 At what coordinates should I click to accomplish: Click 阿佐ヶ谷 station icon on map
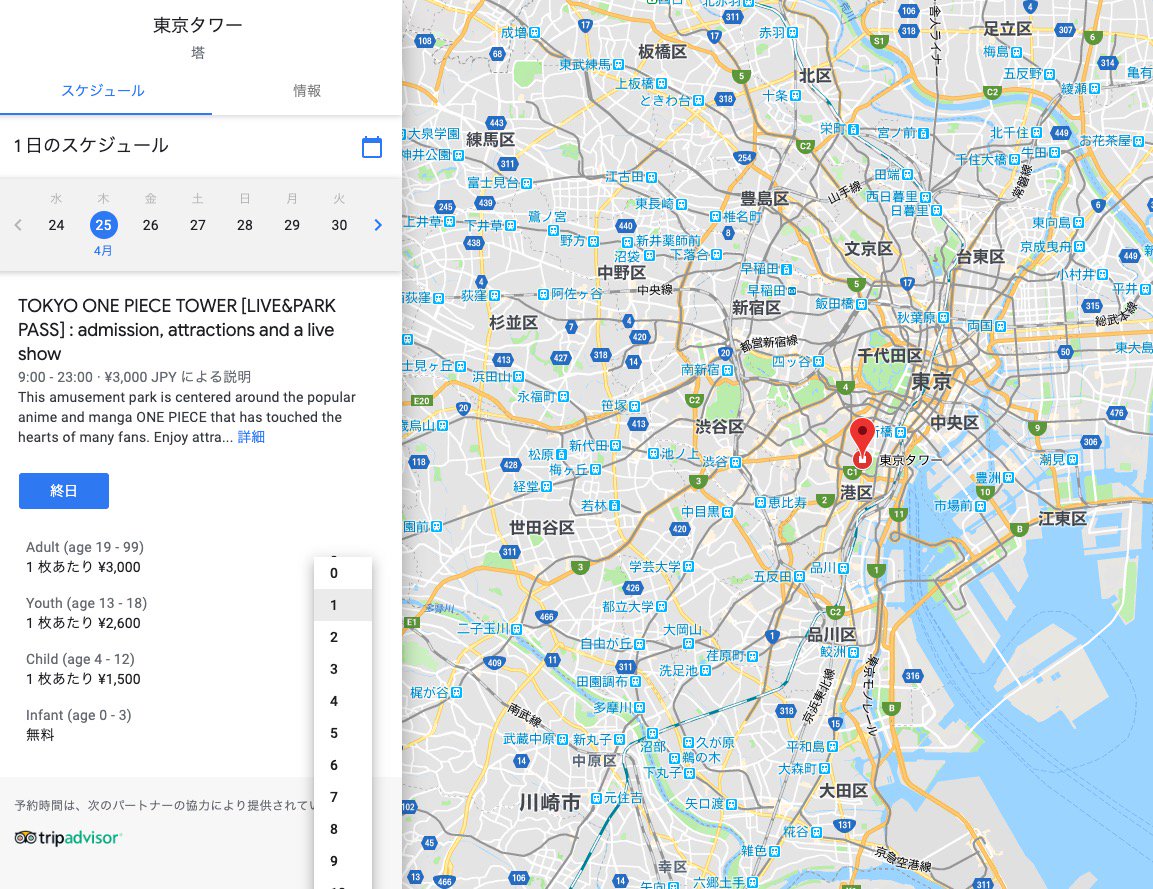pyautogui.click(x=543, y=294)
